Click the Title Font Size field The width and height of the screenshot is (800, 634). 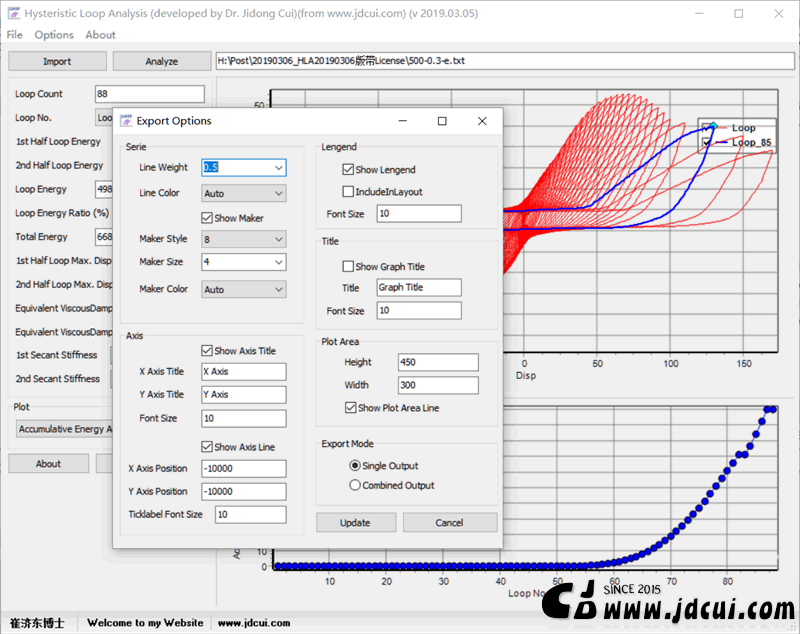point(419,310)
